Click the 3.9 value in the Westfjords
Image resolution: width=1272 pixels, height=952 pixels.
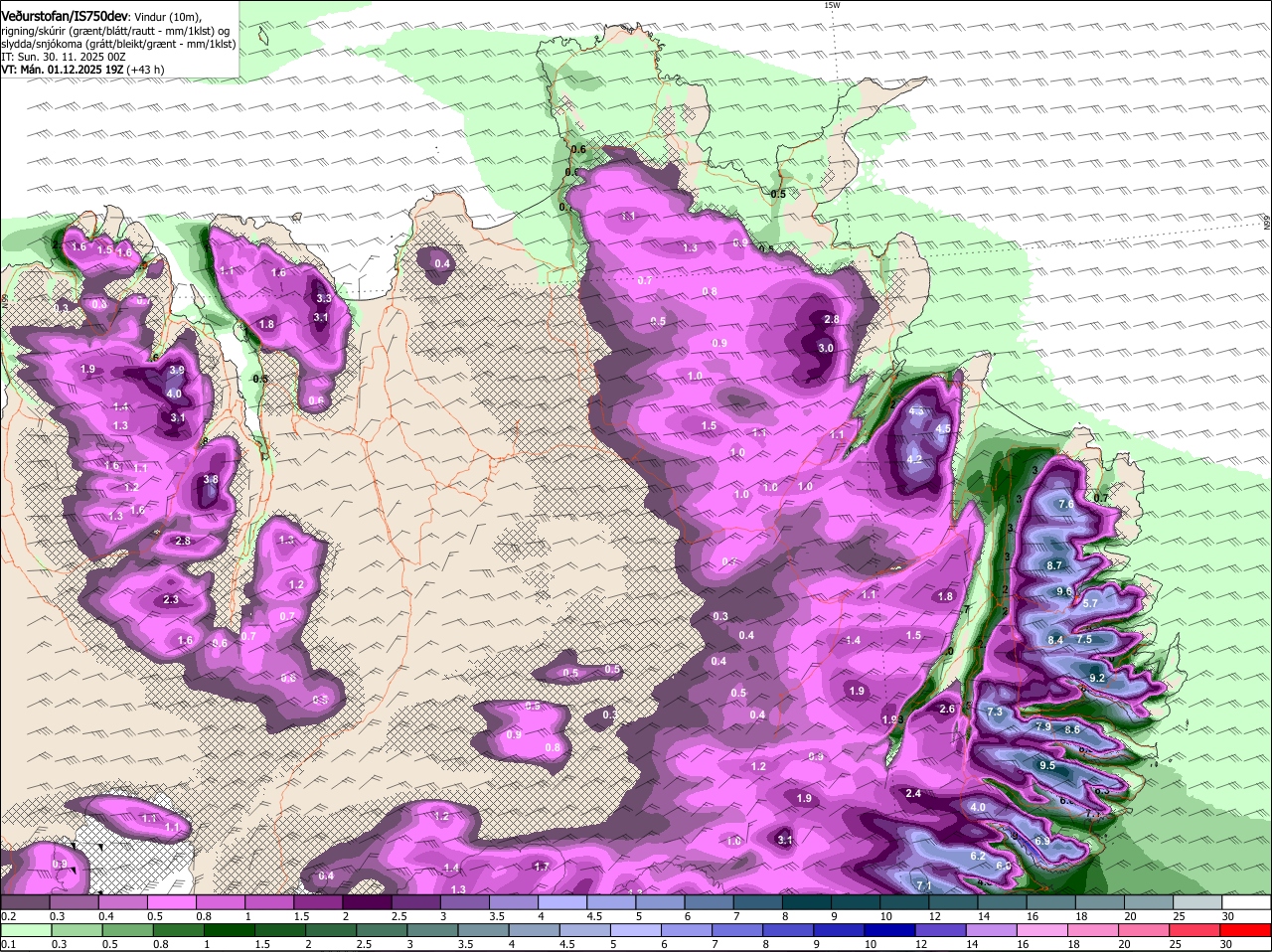(x=177, y=370)
